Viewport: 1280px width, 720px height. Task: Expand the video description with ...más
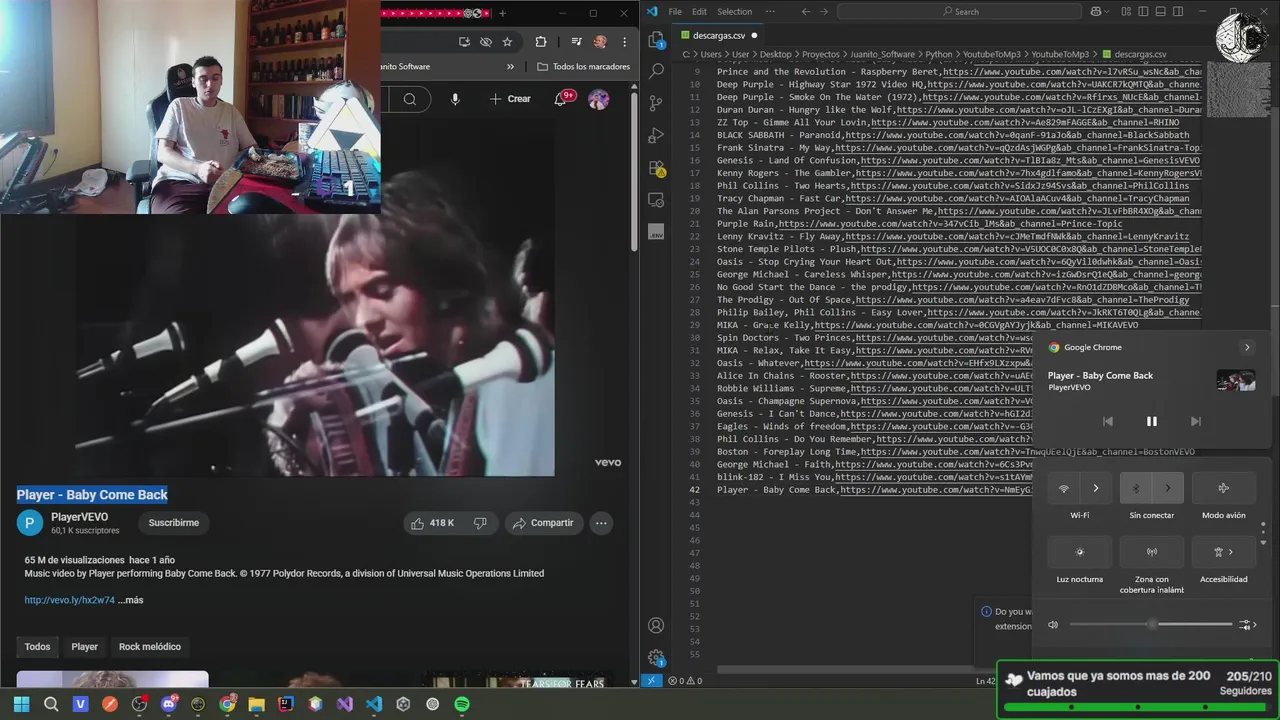tap(131, 600)
